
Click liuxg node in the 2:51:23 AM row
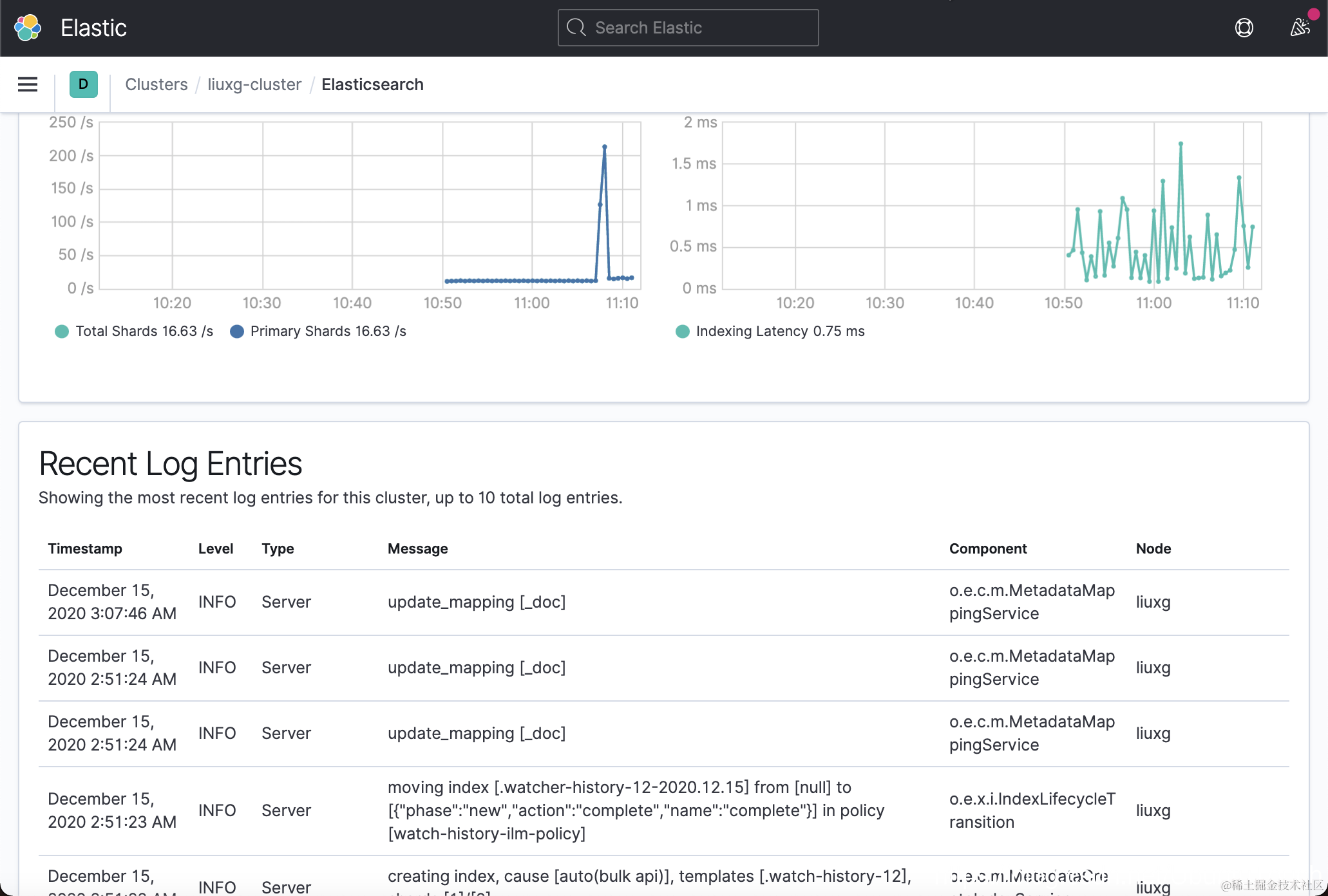click(x=1153, y=810)
